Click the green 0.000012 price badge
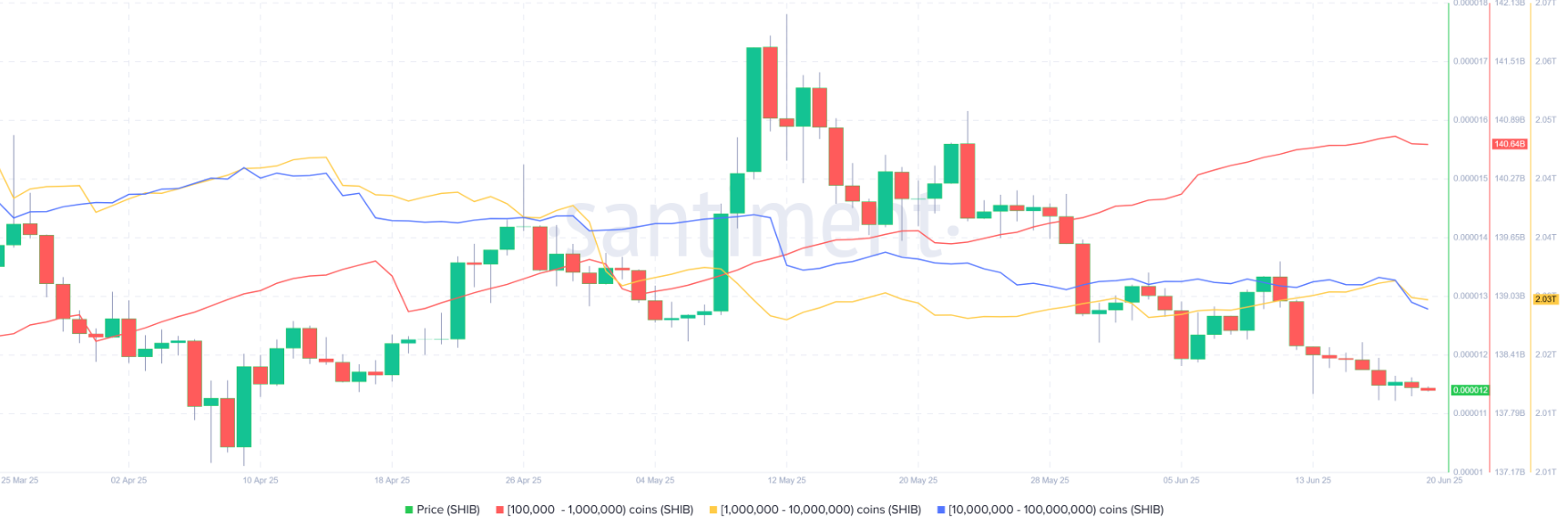 point(1471,390)
